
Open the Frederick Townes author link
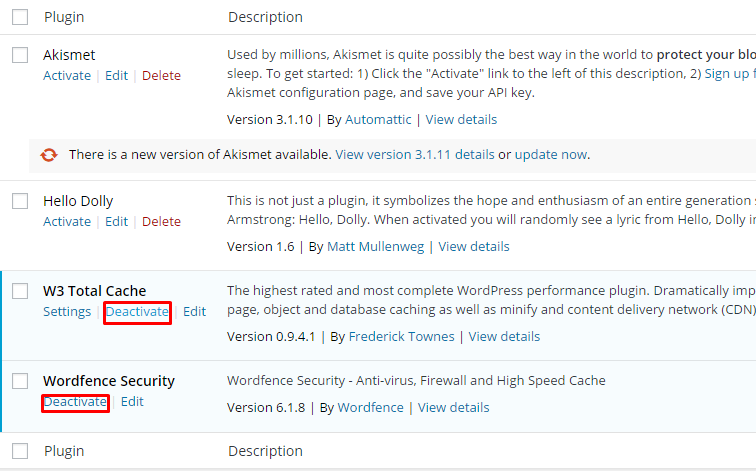(402, 336)
